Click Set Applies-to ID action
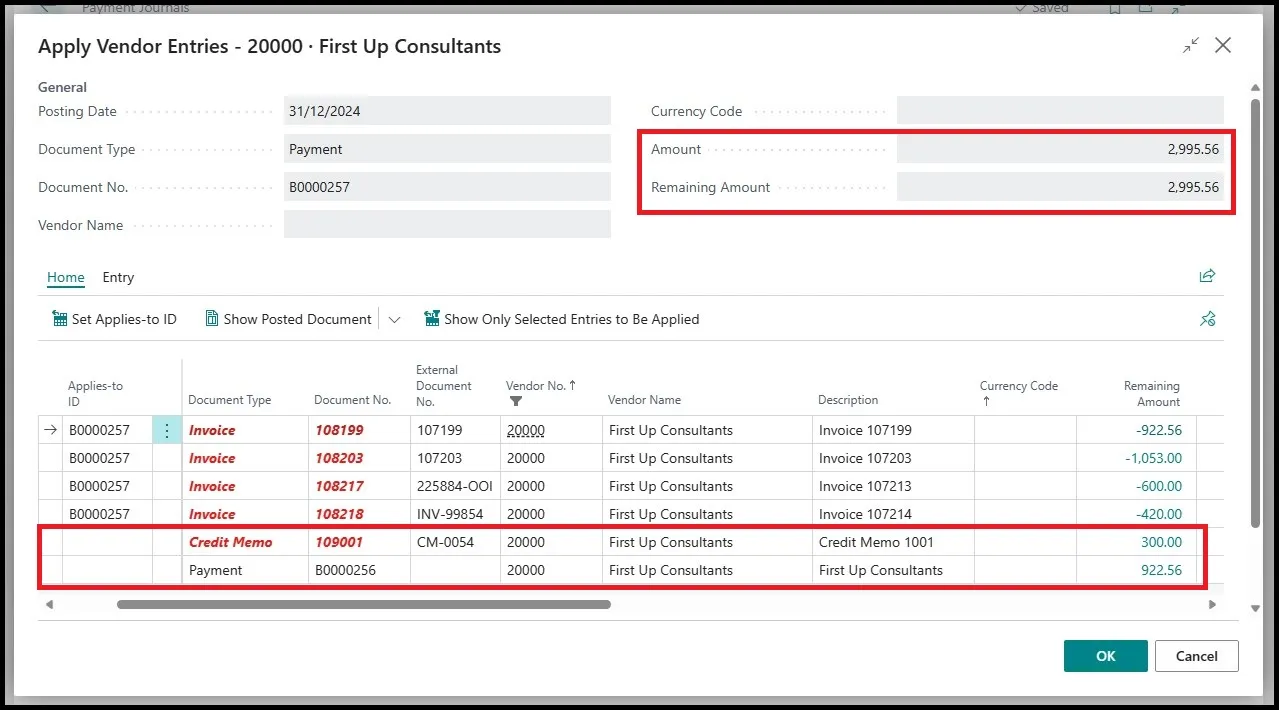Viewport: 1279px width, 710px height. coord(114,319)
